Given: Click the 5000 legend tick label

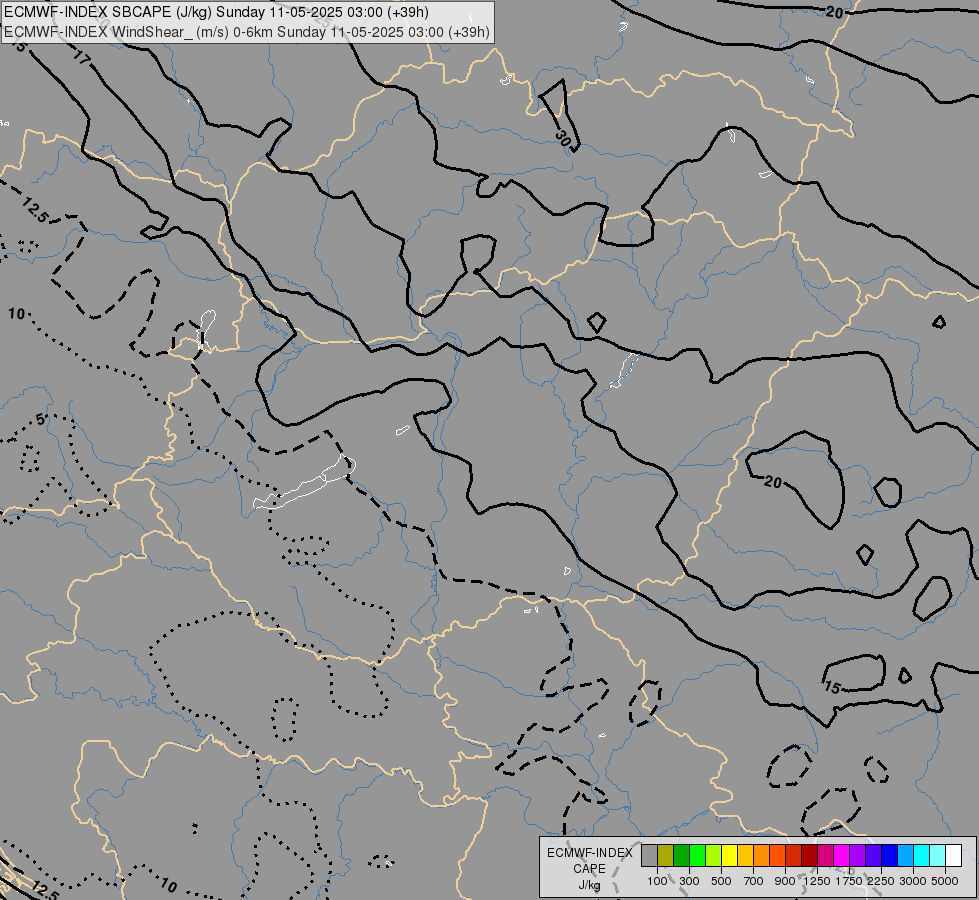Looking at the screenshot, I should pyautogui.click(x=945, y=881).
